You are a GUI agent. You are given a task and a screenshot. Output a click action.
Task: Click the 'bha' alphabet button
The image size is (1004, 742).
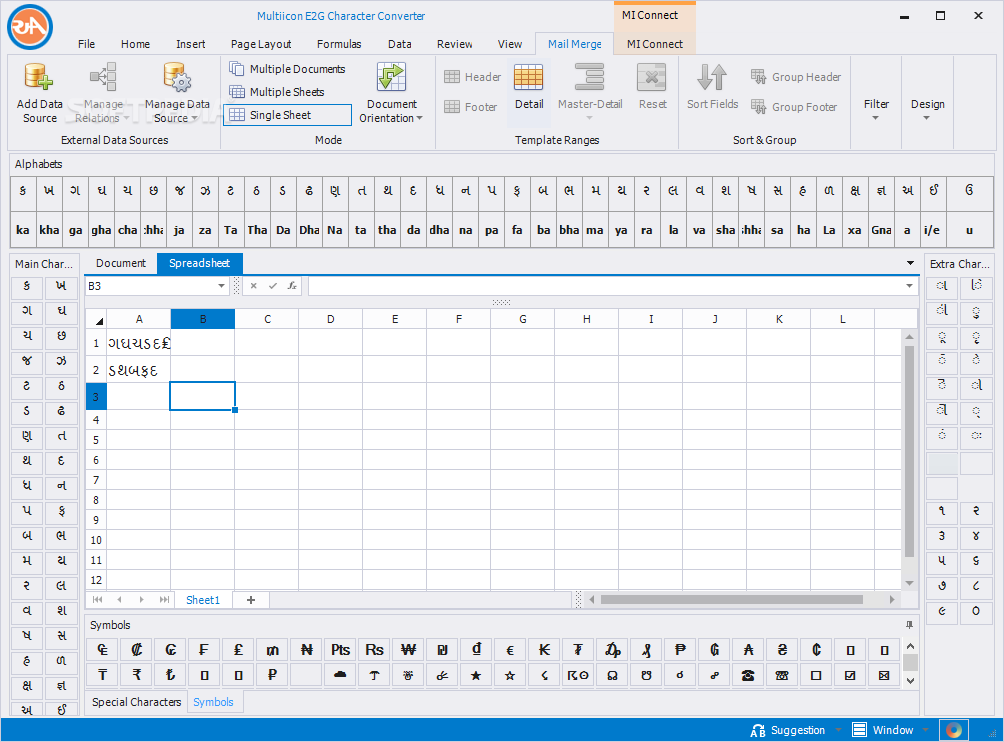(569, 230)
